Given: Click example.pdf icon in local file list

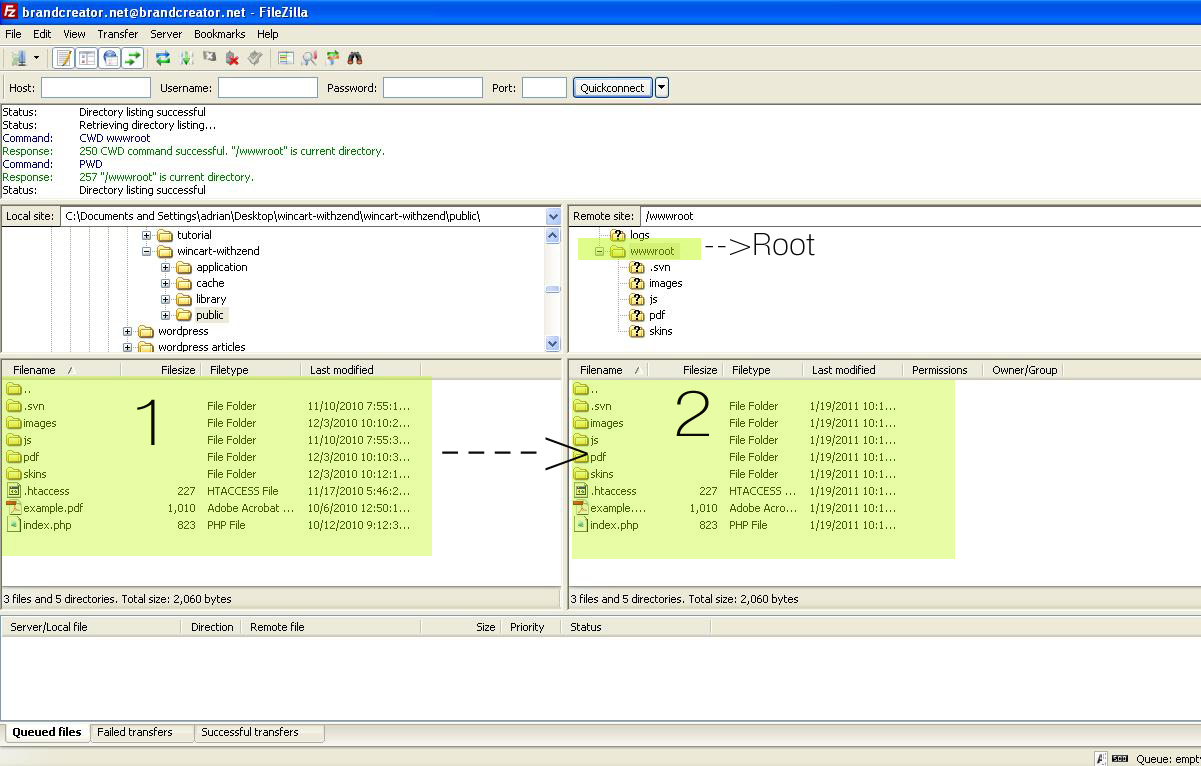Looking at the screenshot, I should pos(14,508).
